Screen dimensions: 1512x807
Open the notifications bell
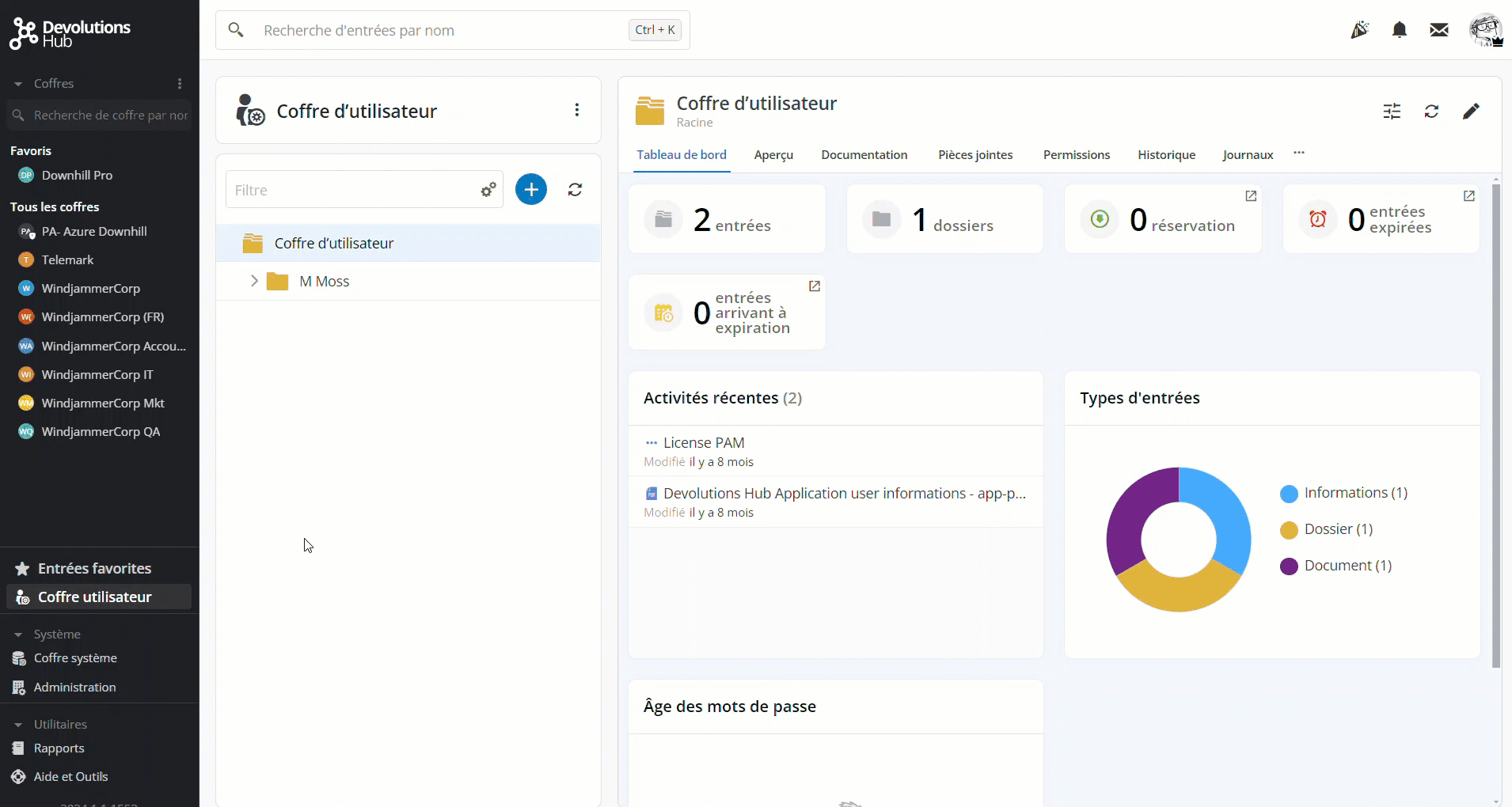[1400, 30]
